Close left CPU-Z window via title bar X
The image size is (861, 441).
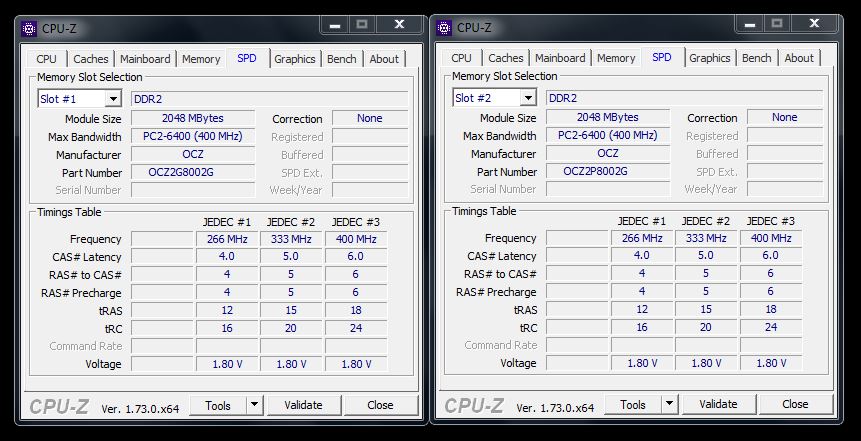click(x=399, y=25)
